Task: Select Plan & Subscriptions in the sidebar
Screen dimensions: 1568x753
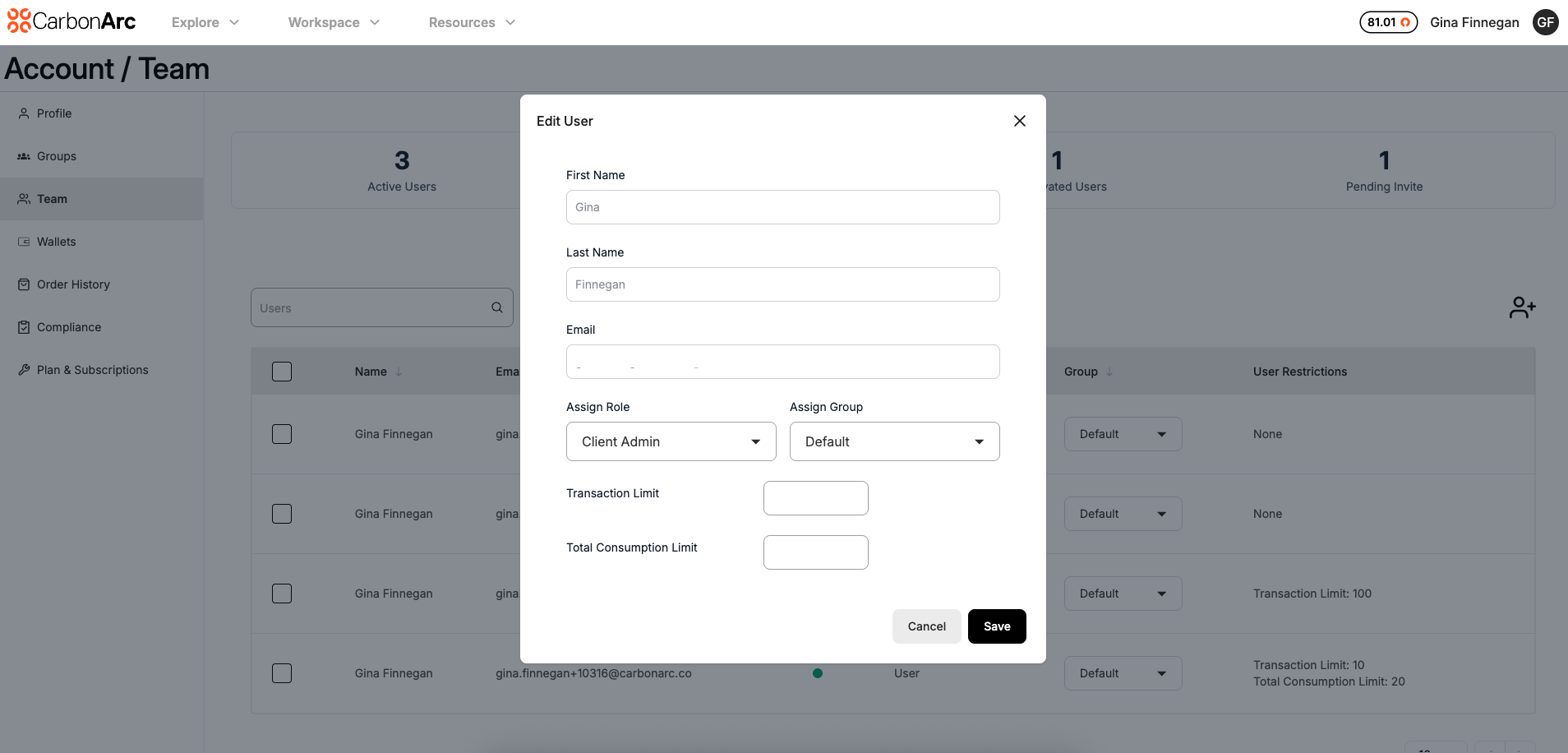Action: pyautogui.click(x=92, y=369)
